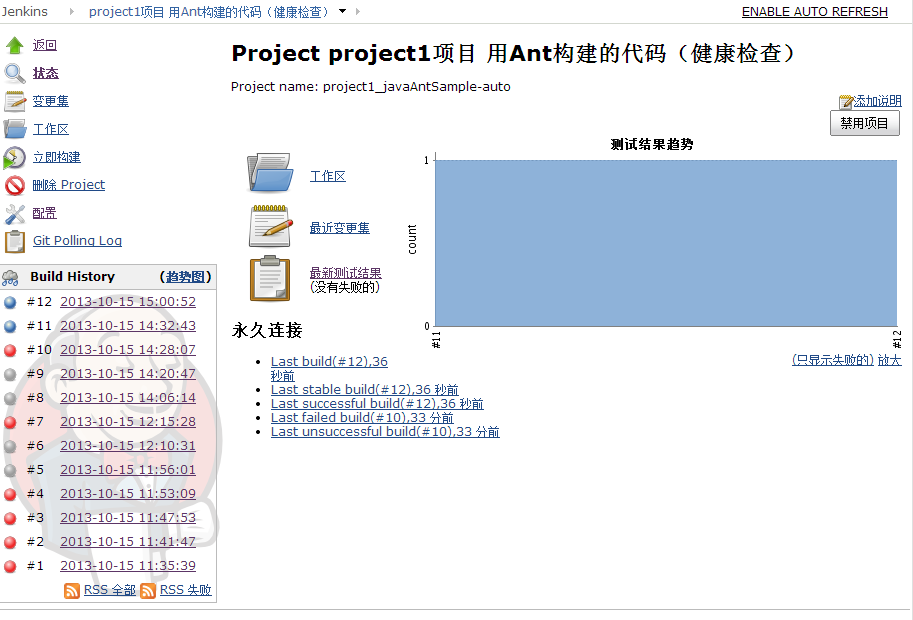Click the red status ball of build #1
913x620 pixels.
tap(10, 566)
